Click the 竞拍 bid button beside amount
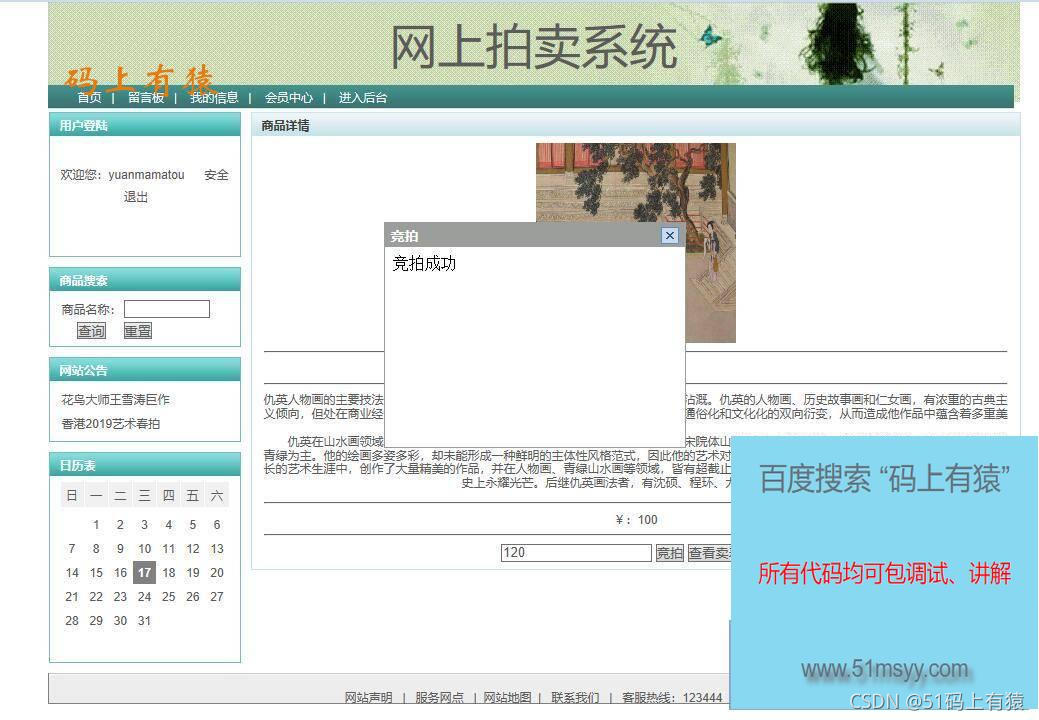Screen dimensions: 1039x720 pyautogui.click(x=669, y=553)
